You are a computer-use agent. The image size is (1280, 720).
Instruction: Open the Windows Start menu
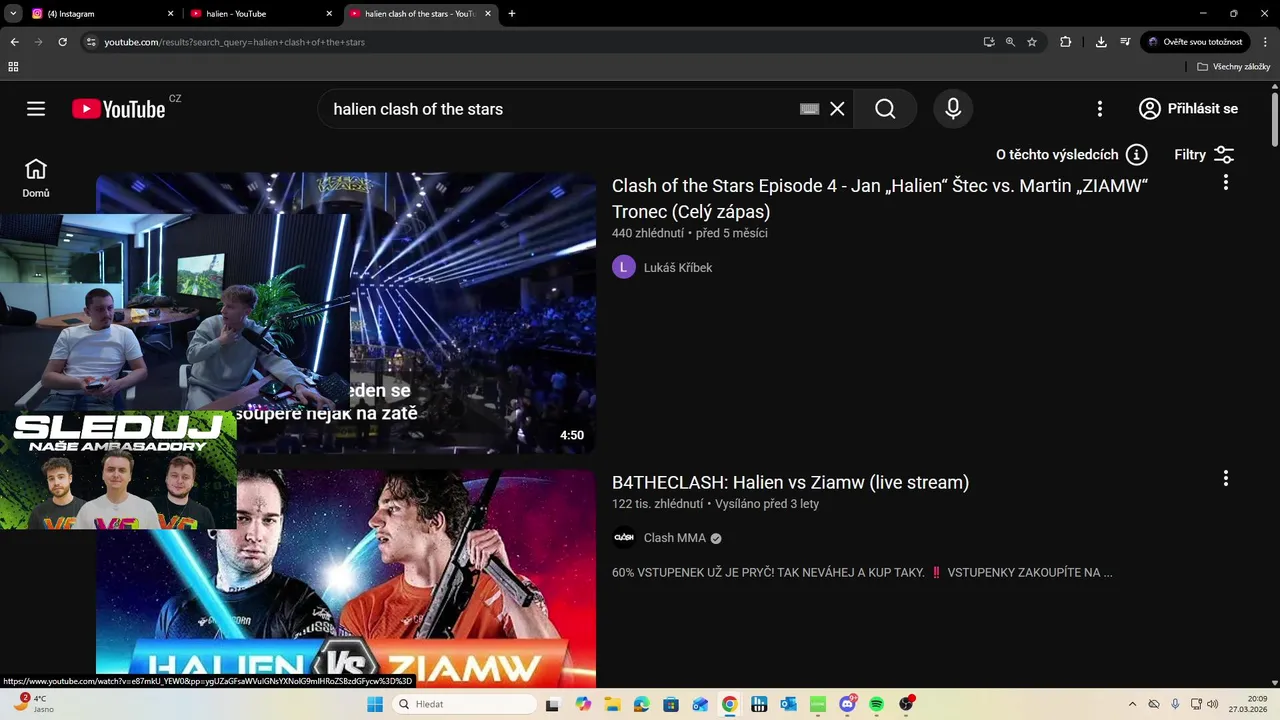[x=375, y=704]
